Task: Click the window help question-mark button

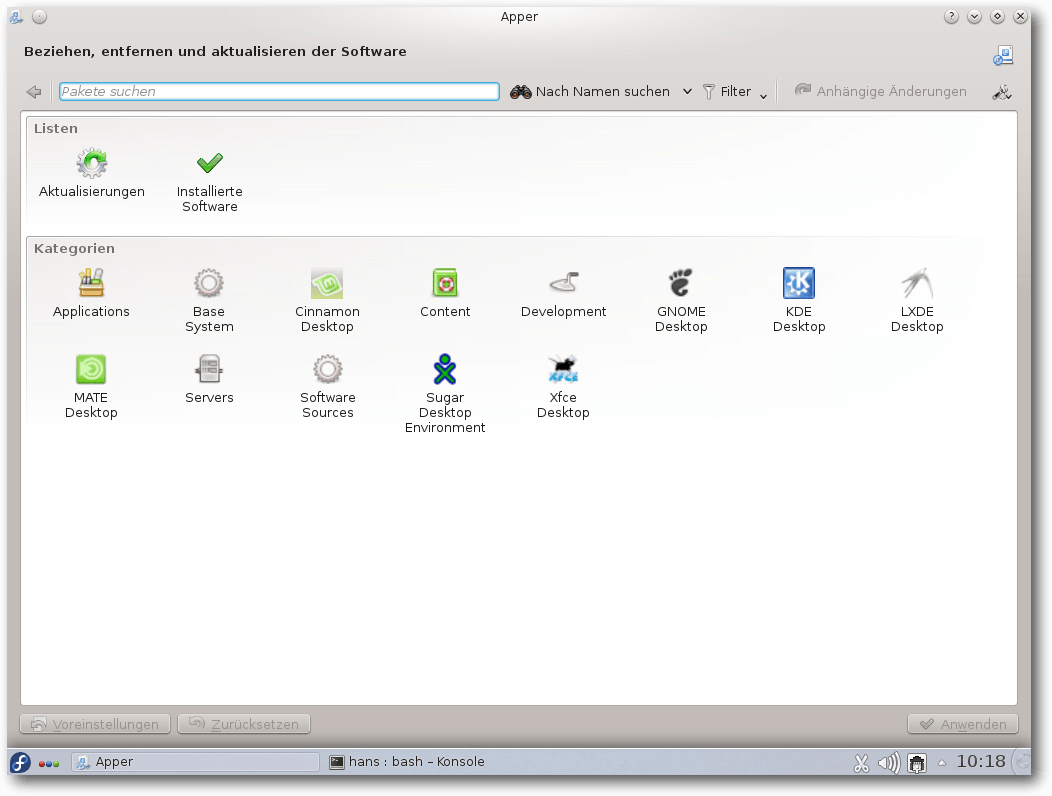Action: pos(951,17)
